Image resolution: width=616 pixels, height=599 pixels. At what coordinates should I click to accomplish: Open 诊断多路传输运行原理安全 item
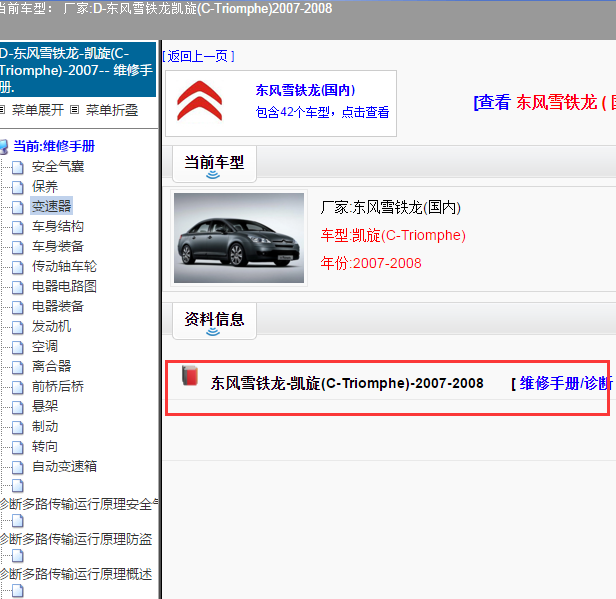(79, 504)
